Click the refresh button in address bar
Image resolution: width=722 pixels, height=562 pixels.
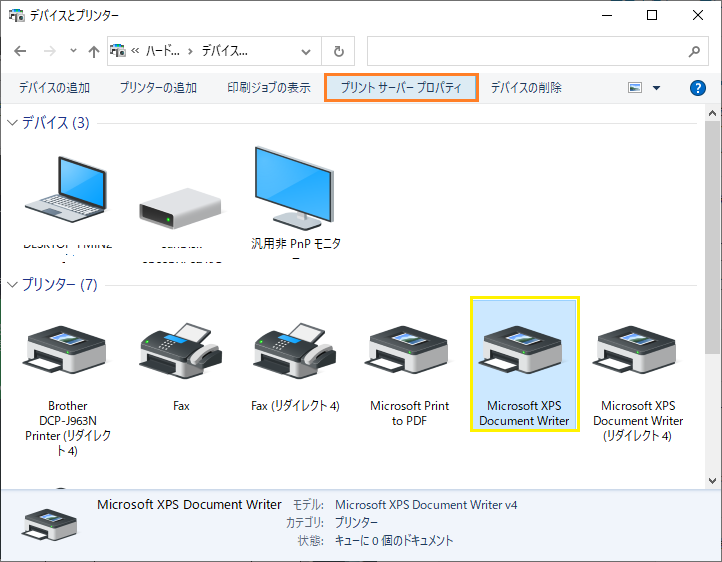[x=338, y=51]
